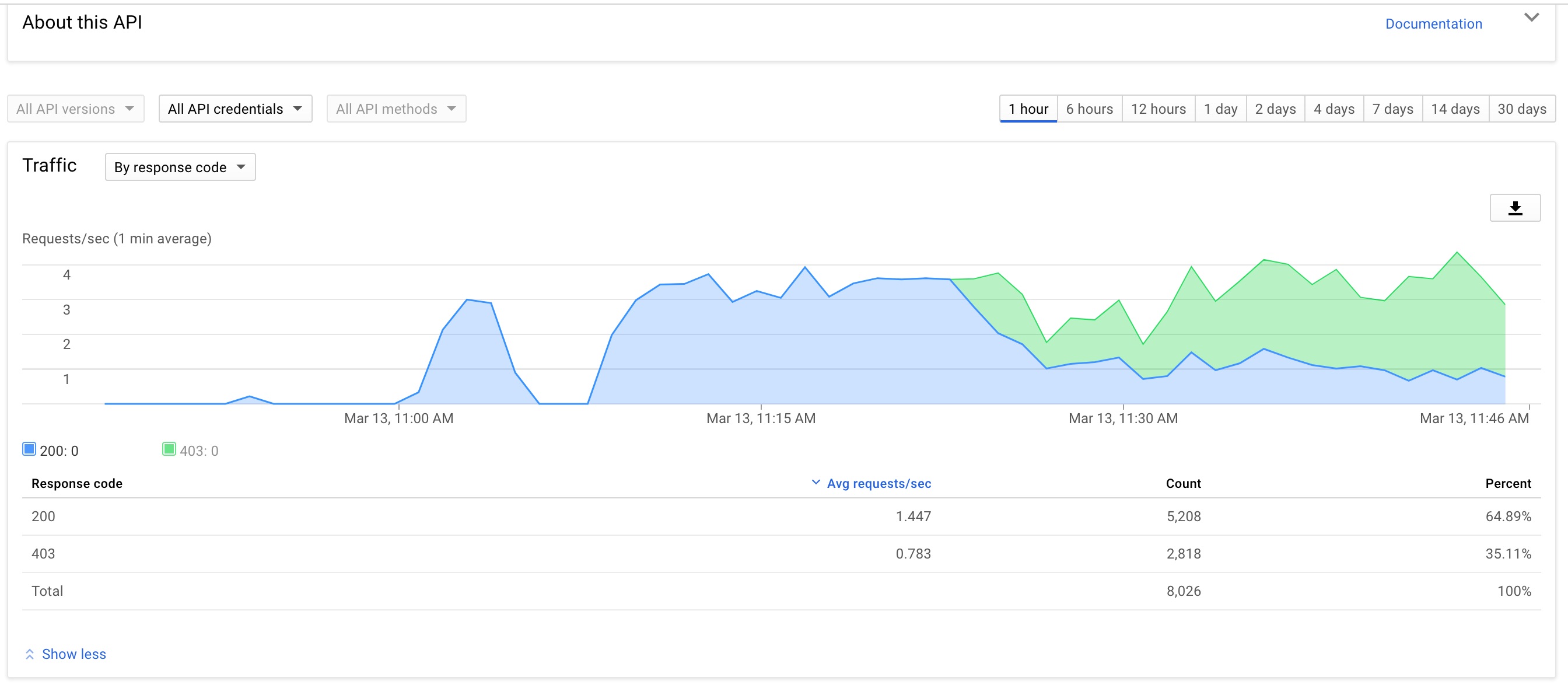Open the By response code dropdown
This screenshot has width=1568, height=691.
[180, 167]
